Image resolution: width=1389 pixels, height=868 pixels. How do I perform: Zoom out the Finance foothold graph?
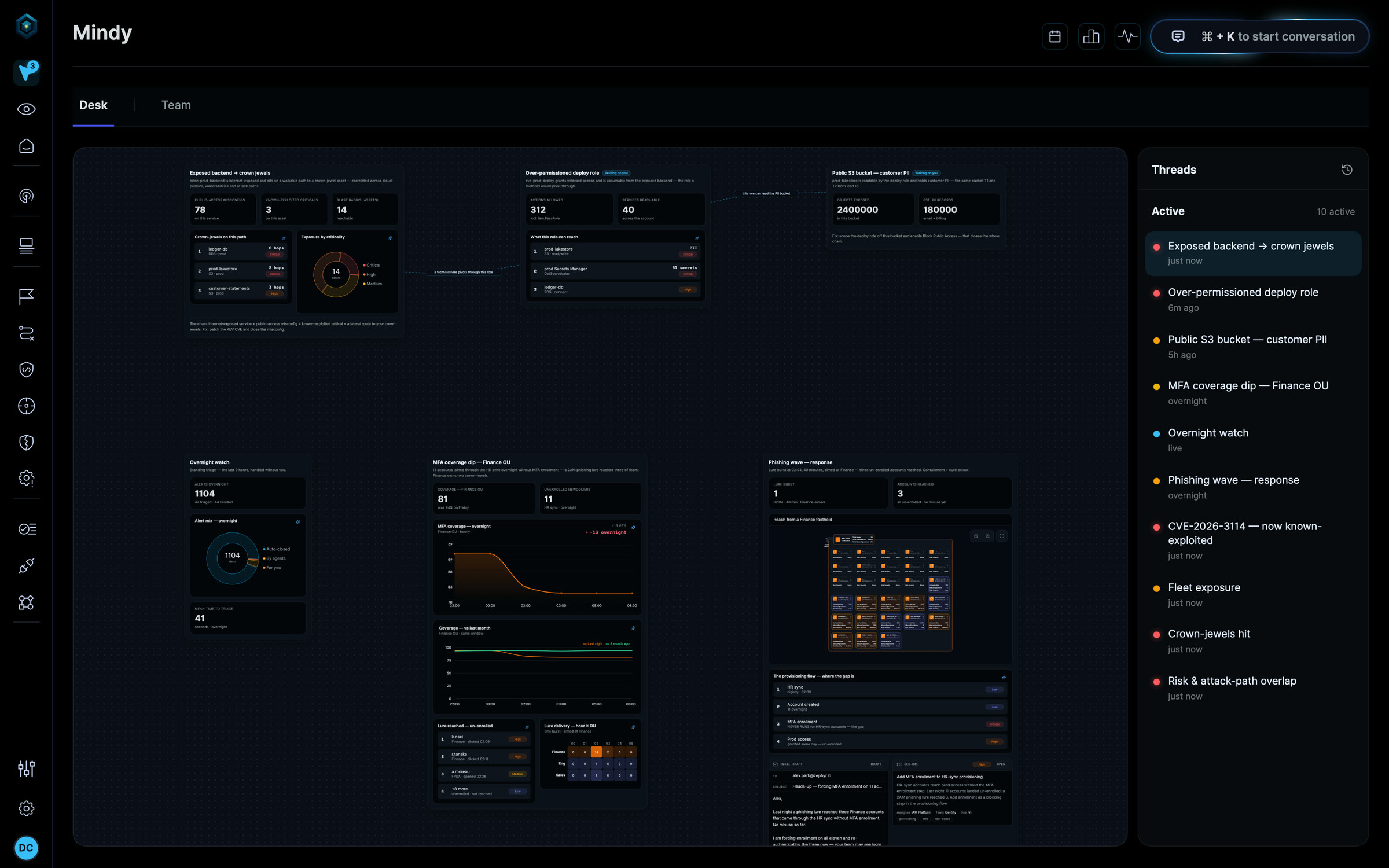tap(976, 536)
